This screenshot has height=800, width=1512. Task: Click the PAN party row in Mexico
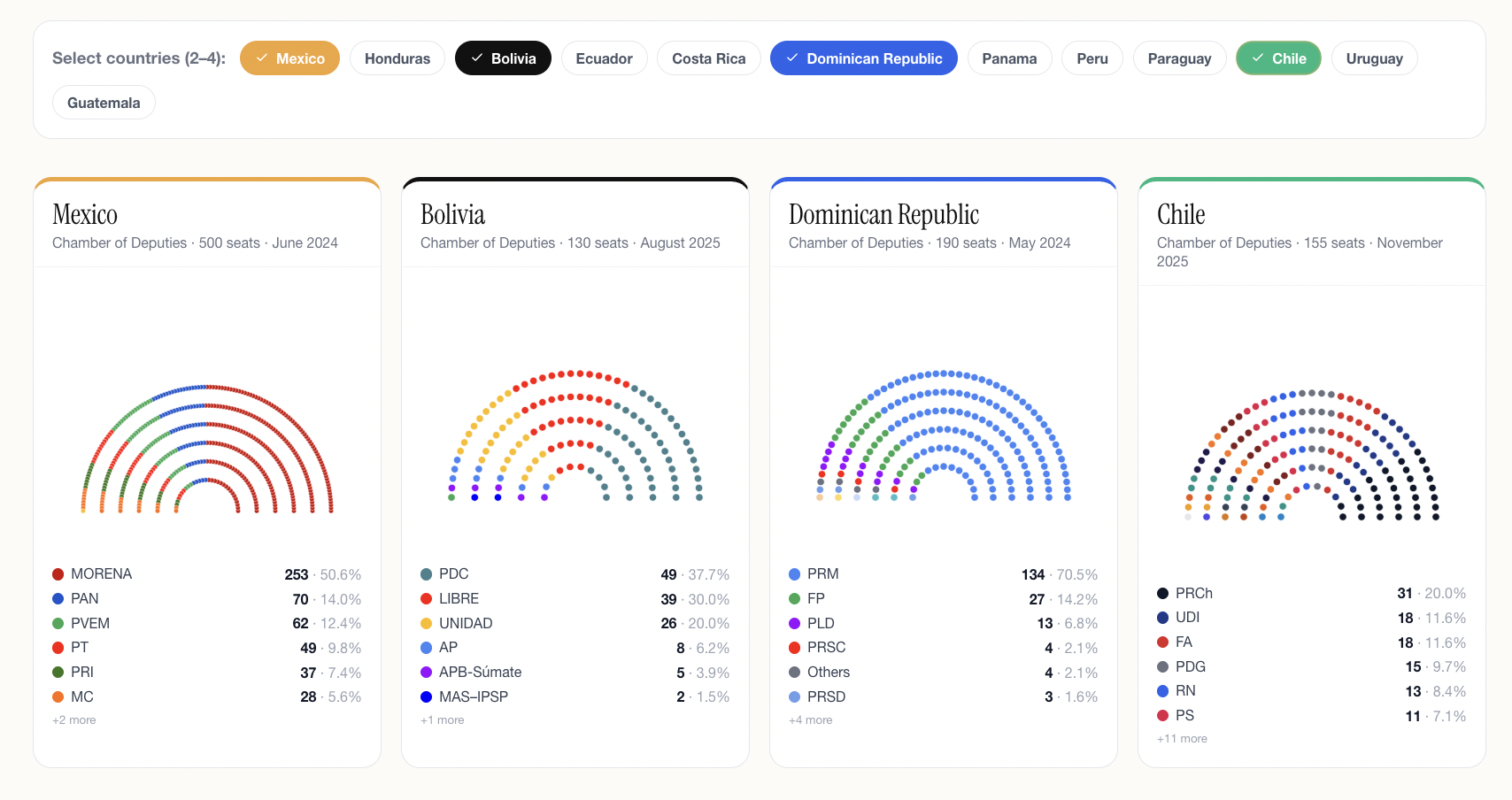pyautogui.click(x=207, y=599)
